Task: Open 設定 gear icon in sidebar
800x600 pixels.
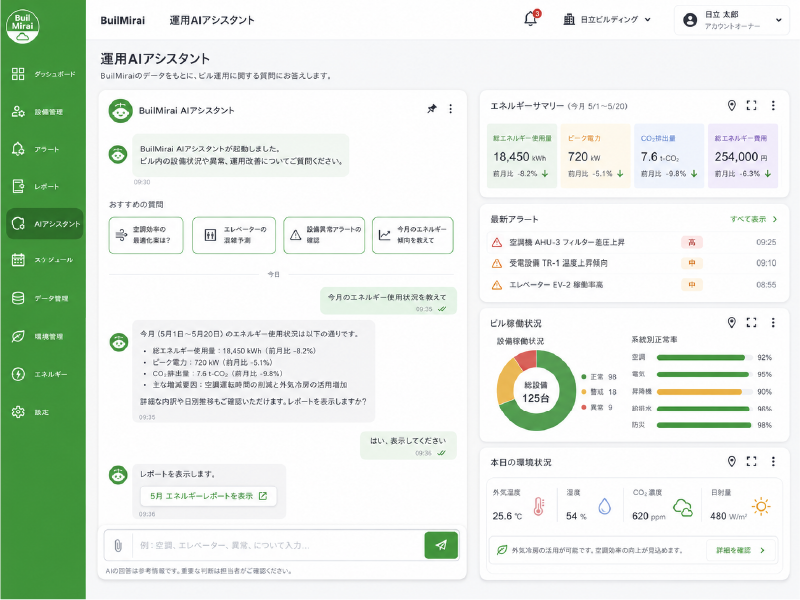Action: click(x=18, y=412)
